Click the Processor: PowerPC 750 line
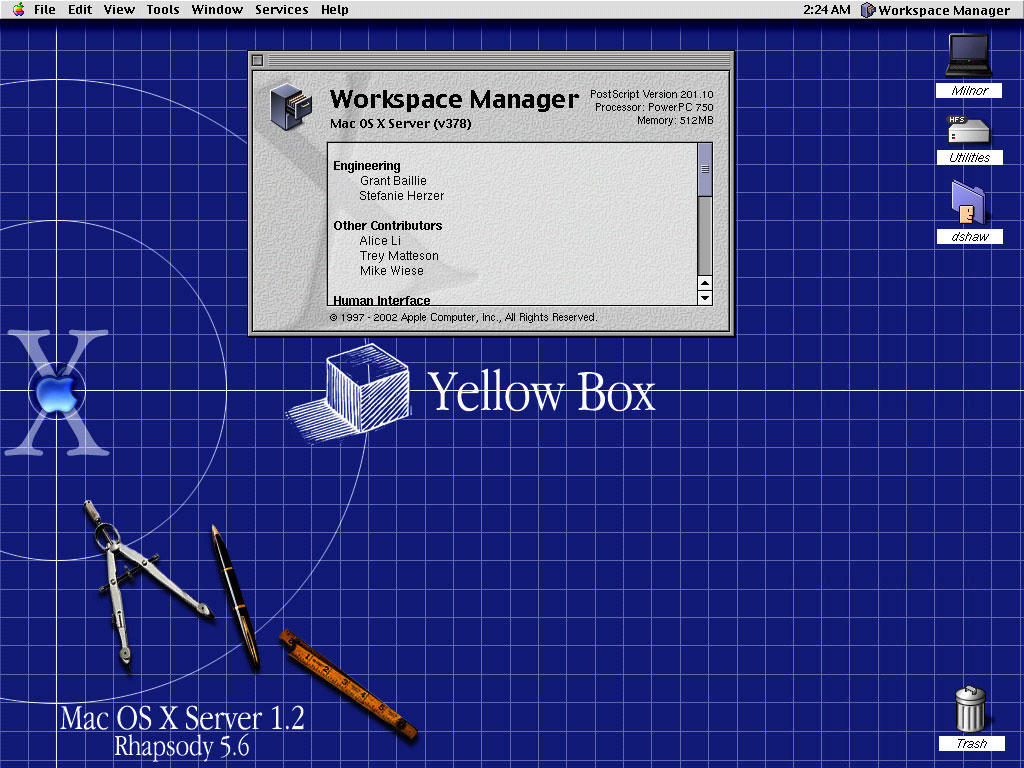Viewport: 1024px width, 768px height. pos(654,107)
